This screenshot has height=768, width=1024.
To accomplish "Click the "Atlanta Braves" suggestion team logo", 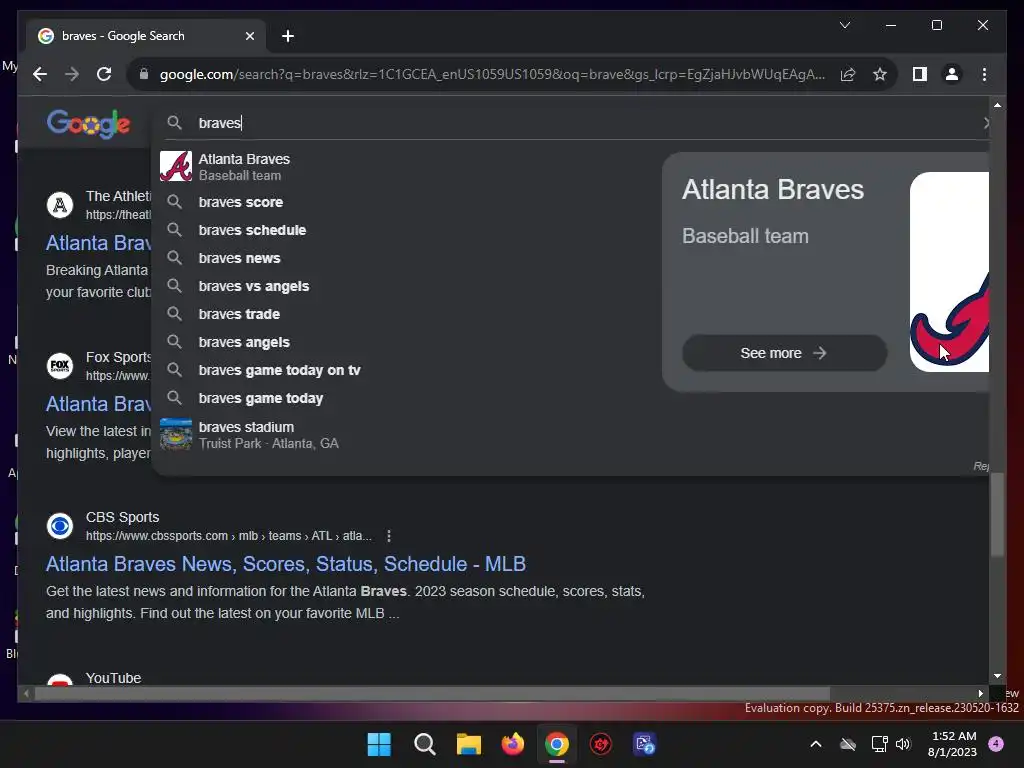I will click(176, 166).
